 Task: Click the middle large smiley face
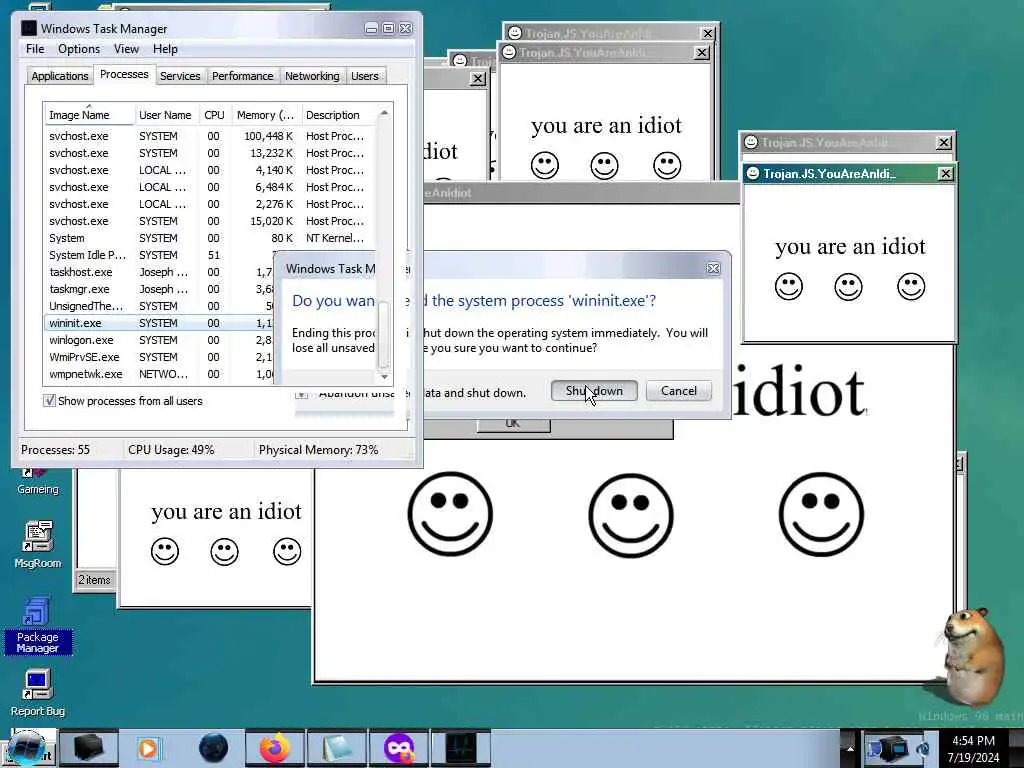[631, 514]
